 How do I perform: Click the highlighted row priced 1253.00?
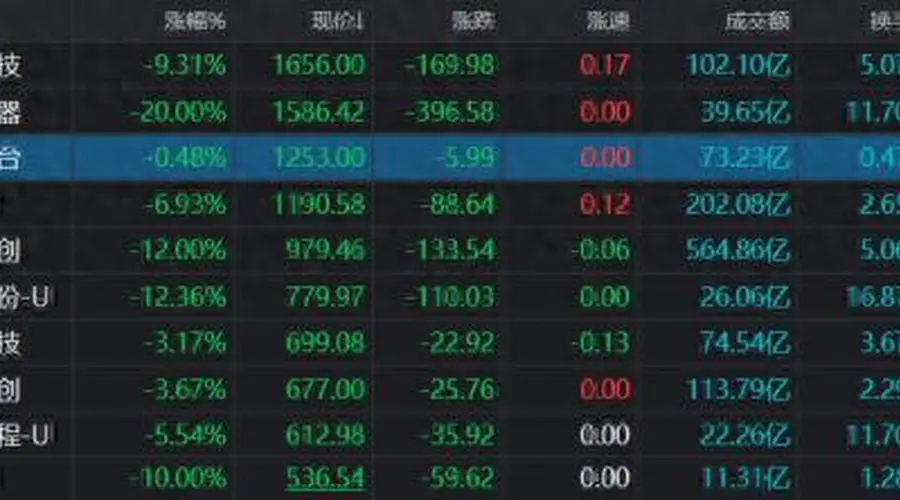tap(450, 157)
